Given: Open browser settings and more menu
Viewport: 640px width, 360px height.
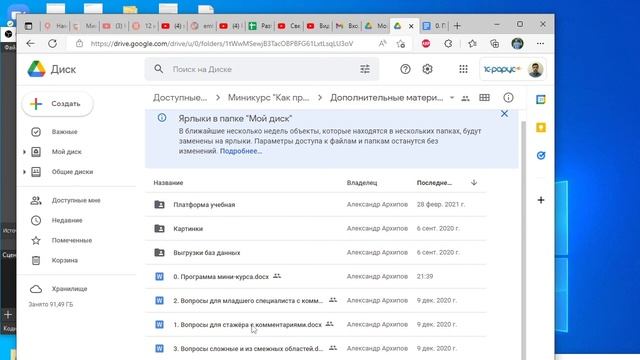Looking at the screenshot, I should tap(540, 43).
